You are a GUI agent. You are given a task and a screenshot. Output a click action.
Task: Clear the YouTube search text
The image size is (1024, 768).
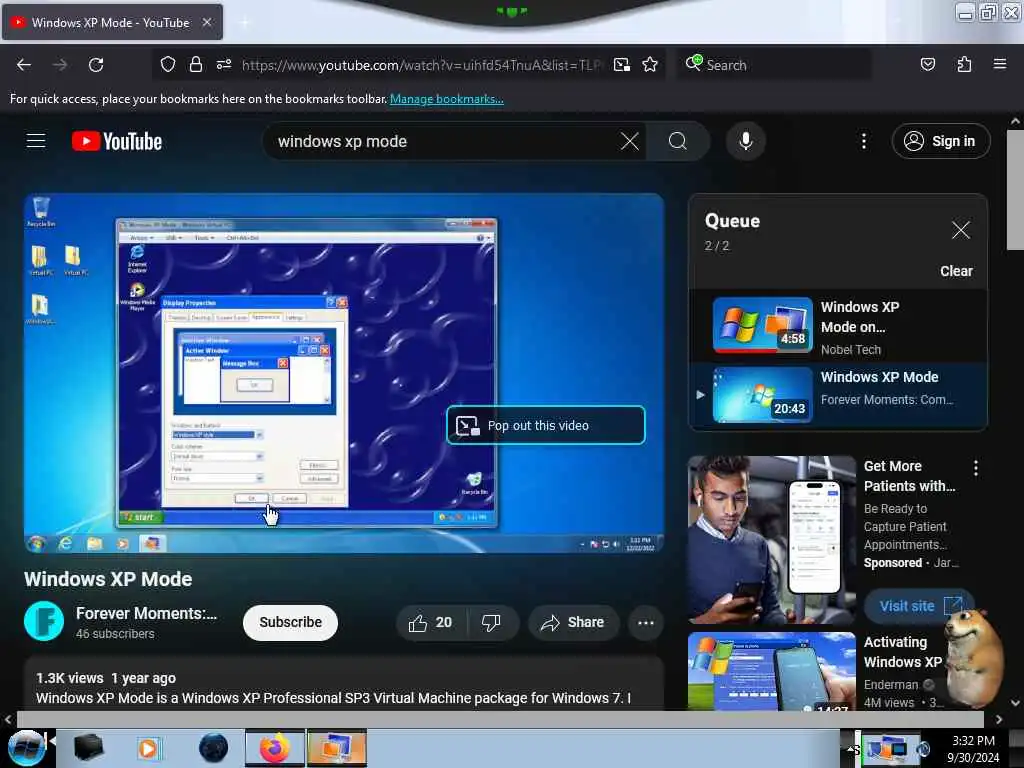click(x=630, y=141)
